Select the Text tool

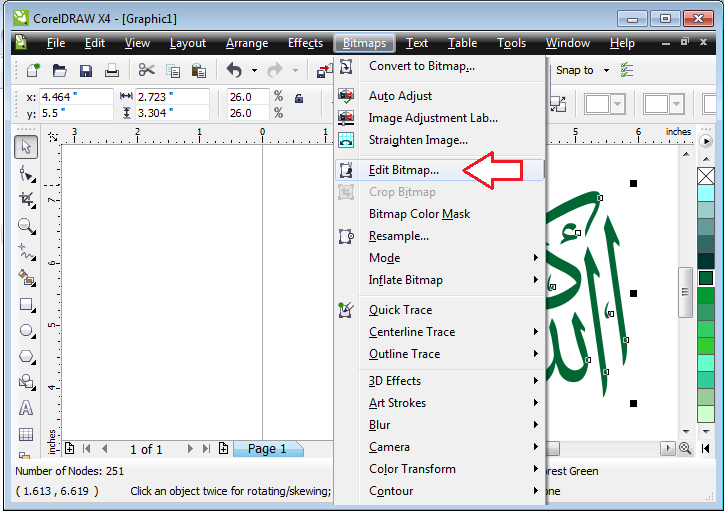pos(27,408)
